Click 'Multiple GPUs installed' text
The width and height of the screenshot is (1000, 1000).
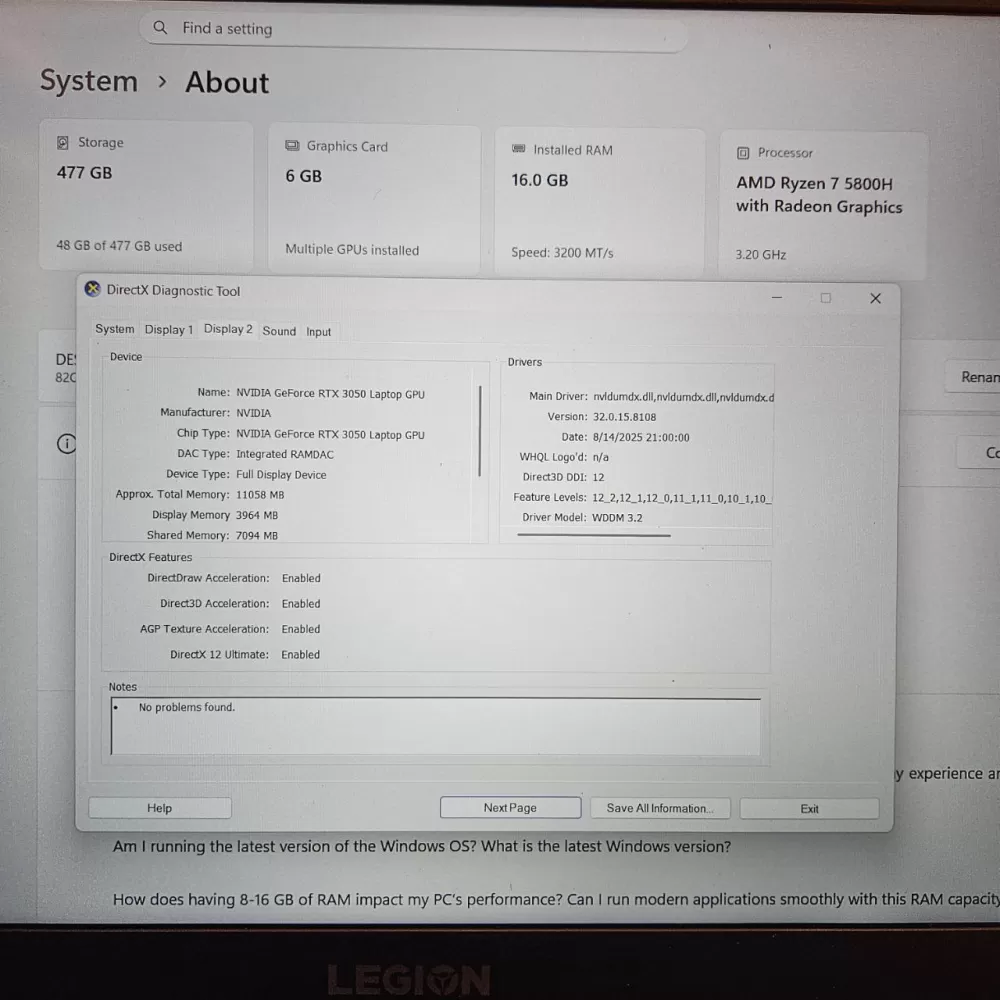point(352,249)
